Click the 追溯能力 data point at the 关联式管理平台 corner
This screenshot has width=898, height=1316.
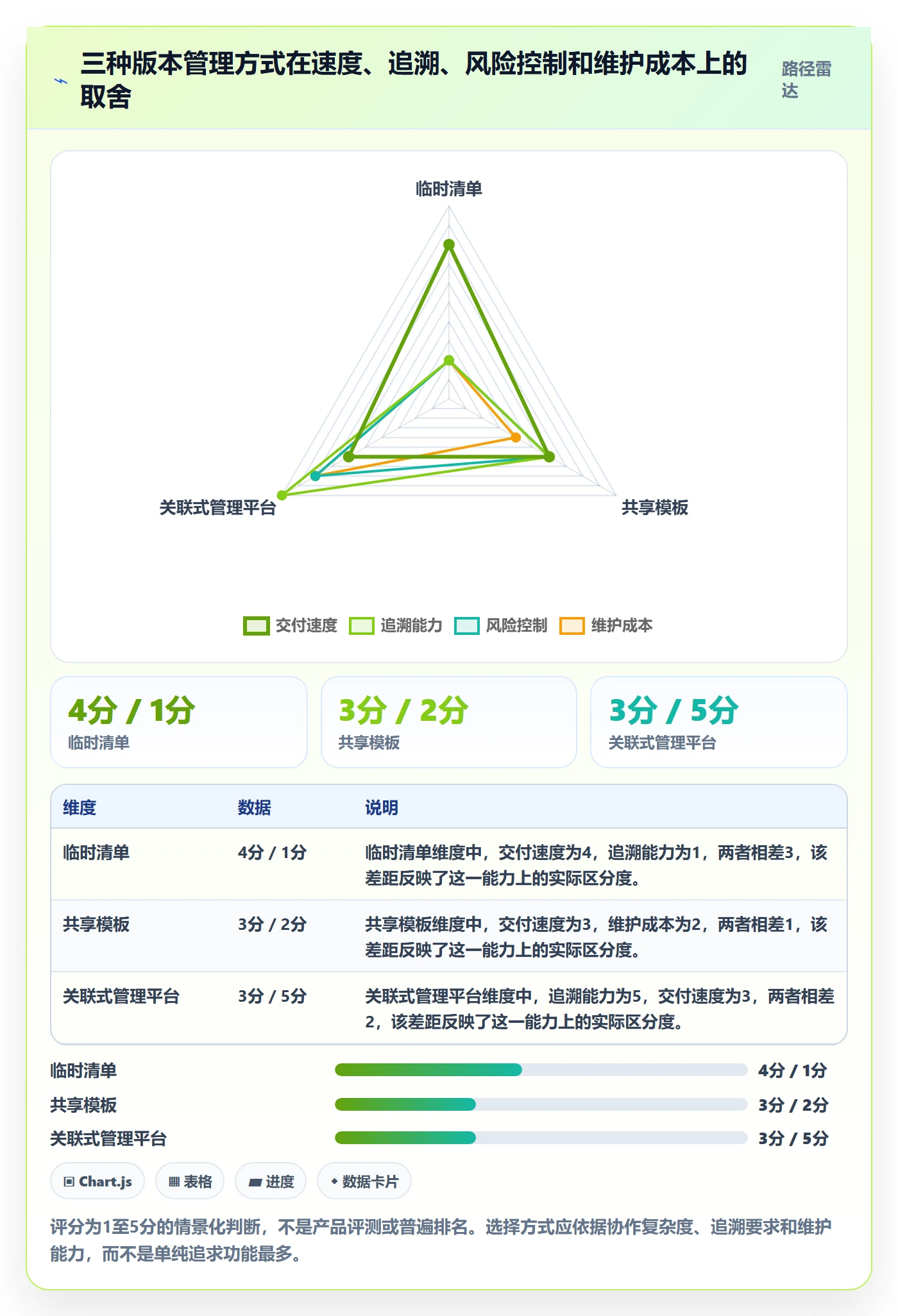pos(282,495)
